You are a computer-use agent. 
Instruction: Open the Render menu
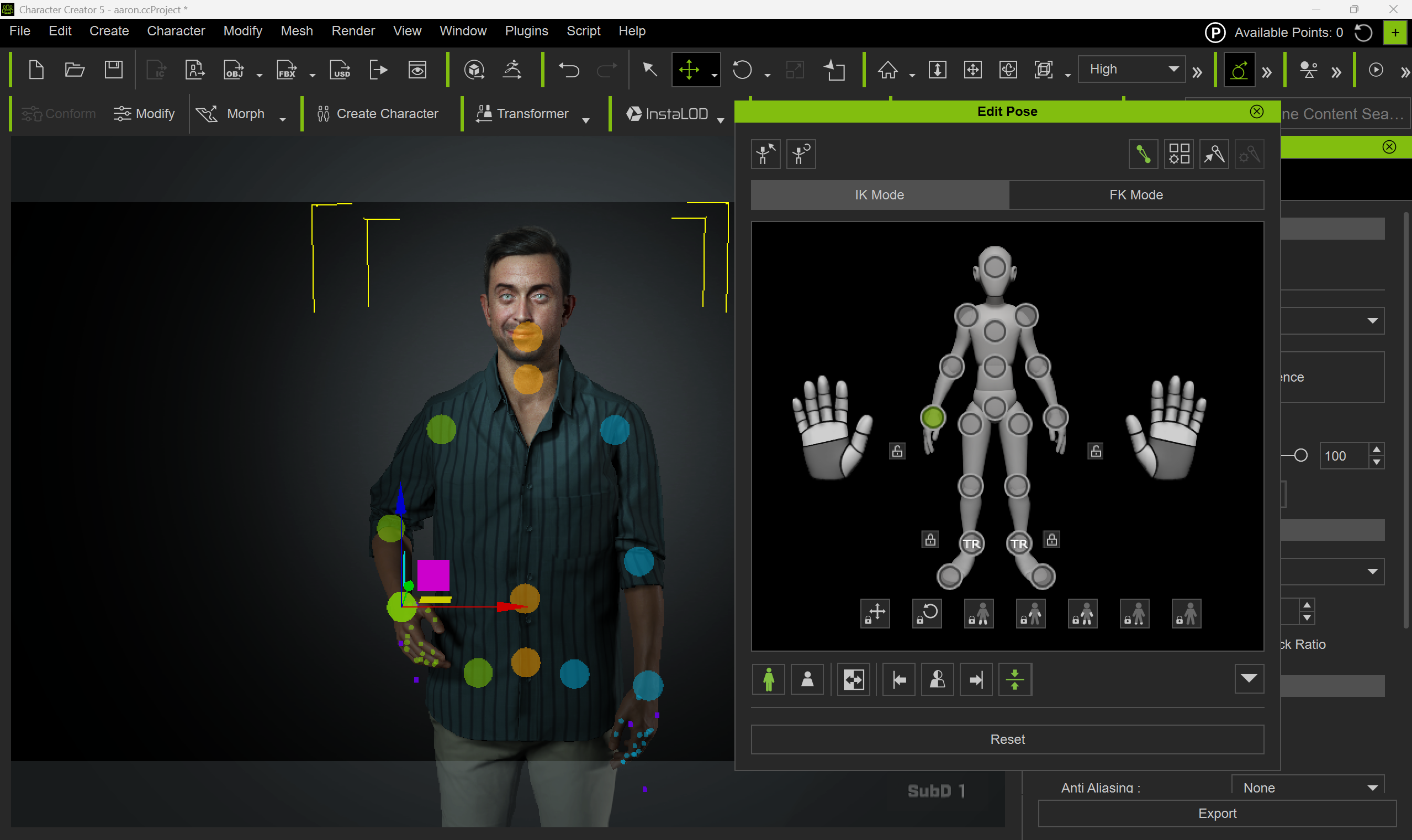(x=353, y=31)
